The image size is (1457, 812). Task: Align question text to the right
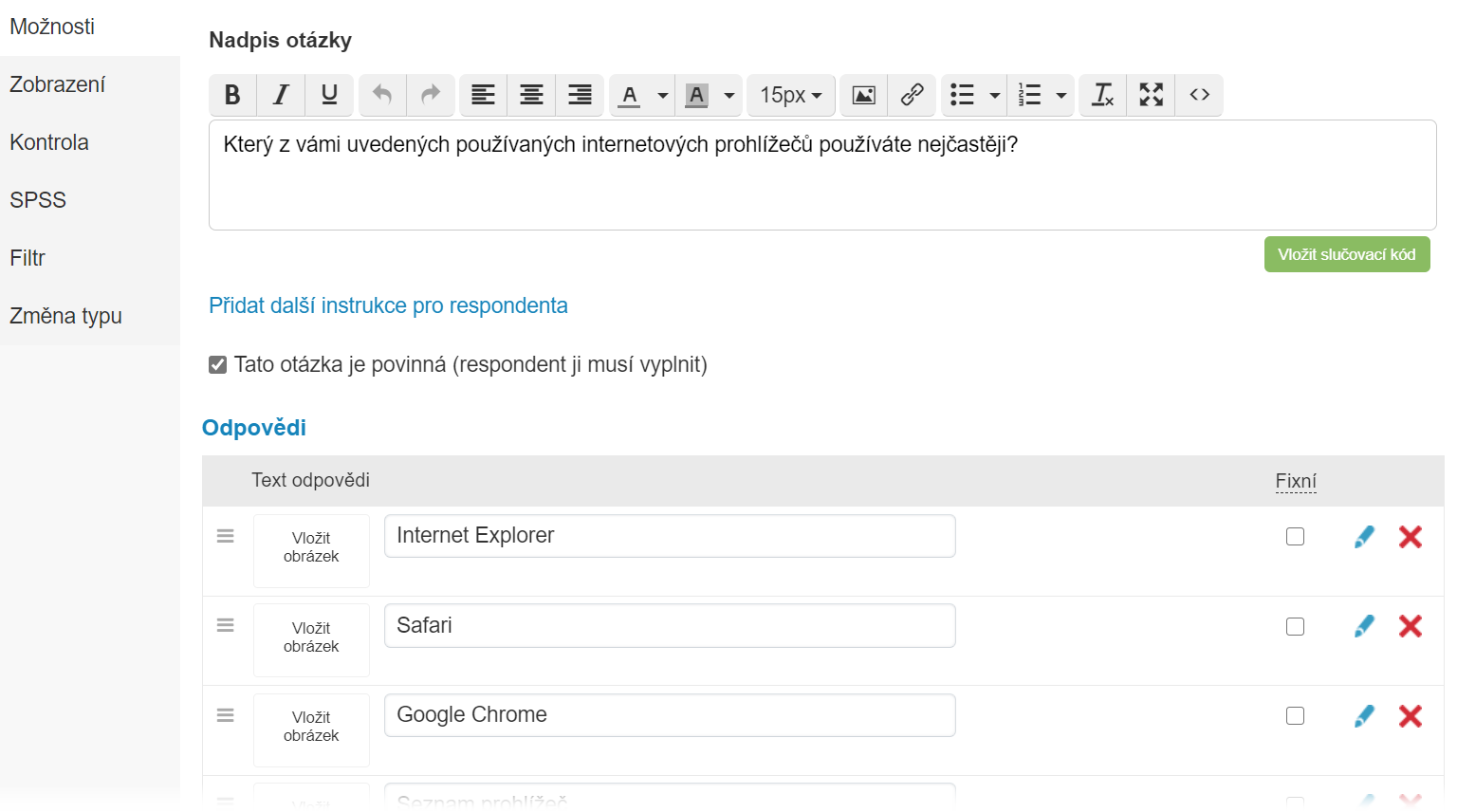(580, 95)
